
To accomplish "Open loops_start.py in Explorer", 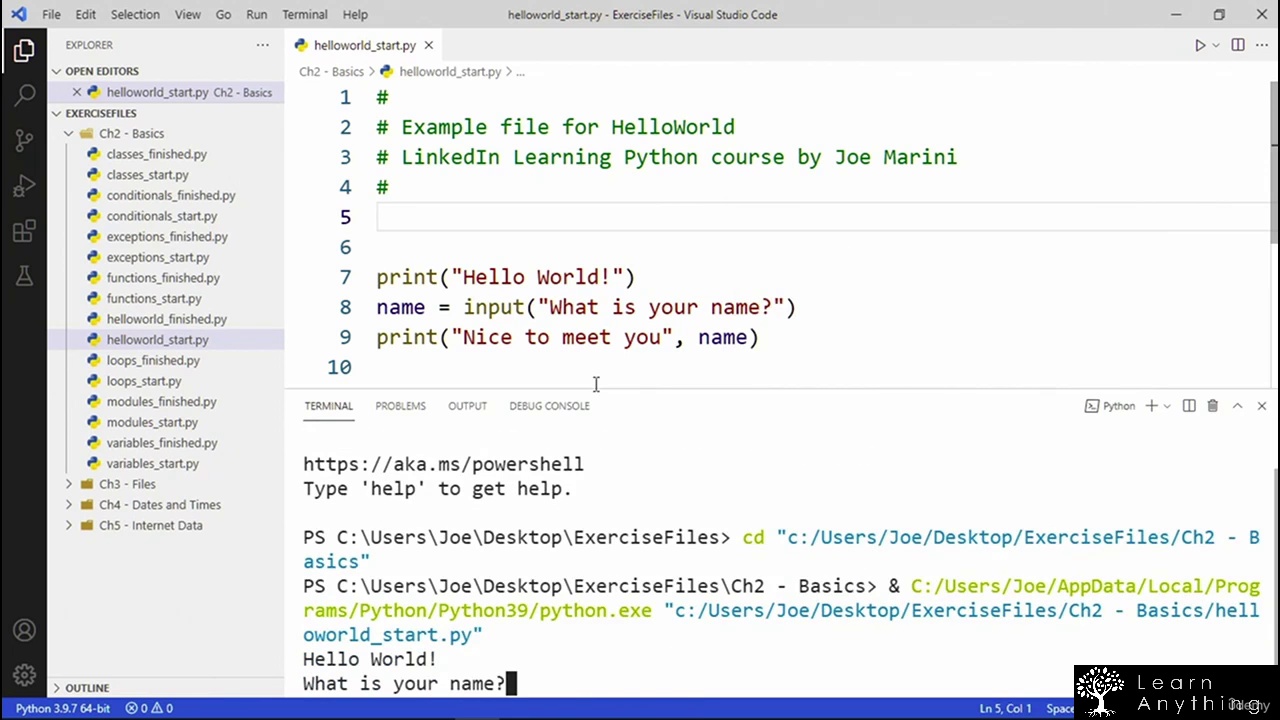I will click(x=144, y=381).
